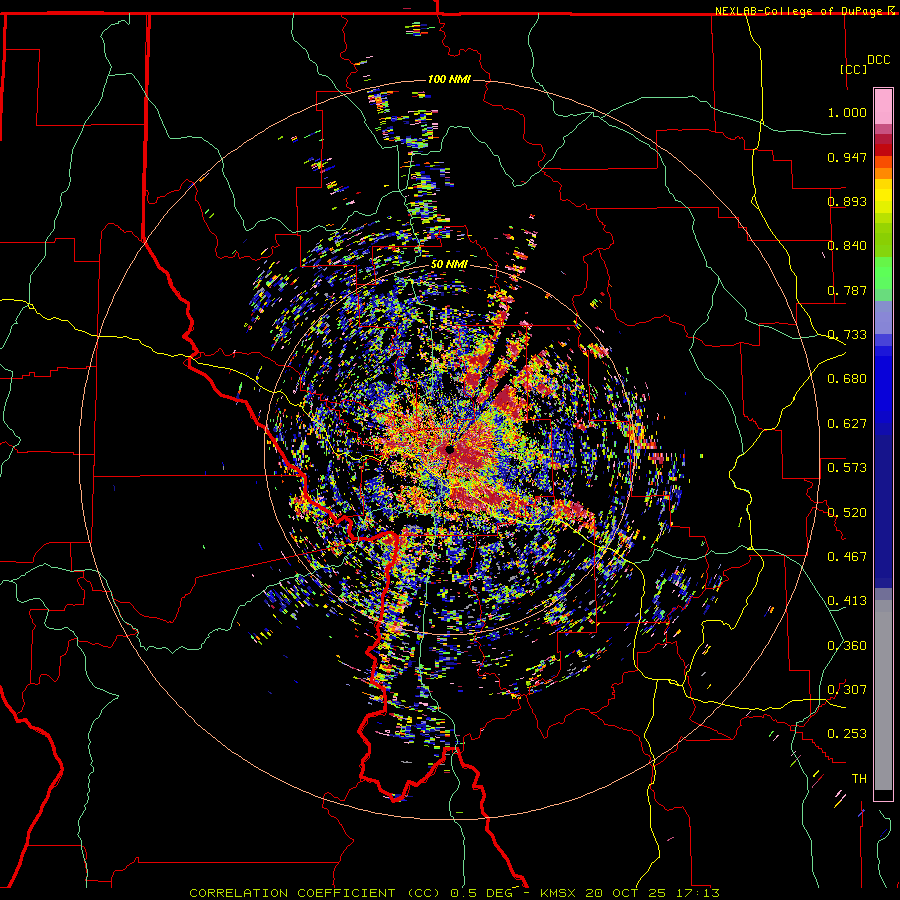Click the 0.840 legend value
The height and width of the screenshot is (900, 900).
(847, 245)
